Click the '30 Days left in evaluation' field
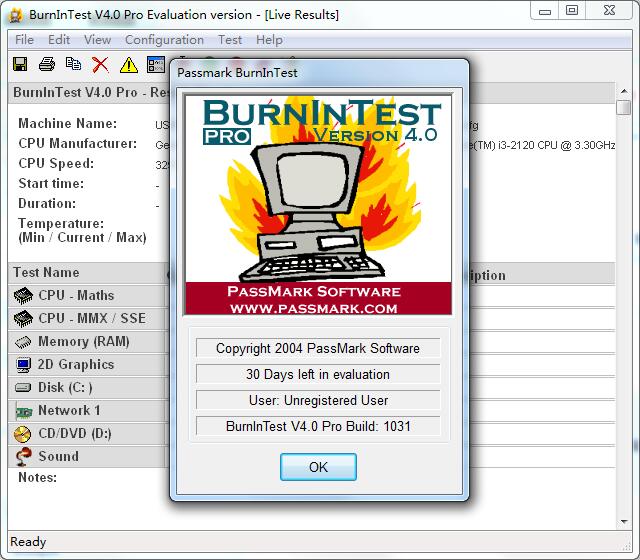 [318, 374]
